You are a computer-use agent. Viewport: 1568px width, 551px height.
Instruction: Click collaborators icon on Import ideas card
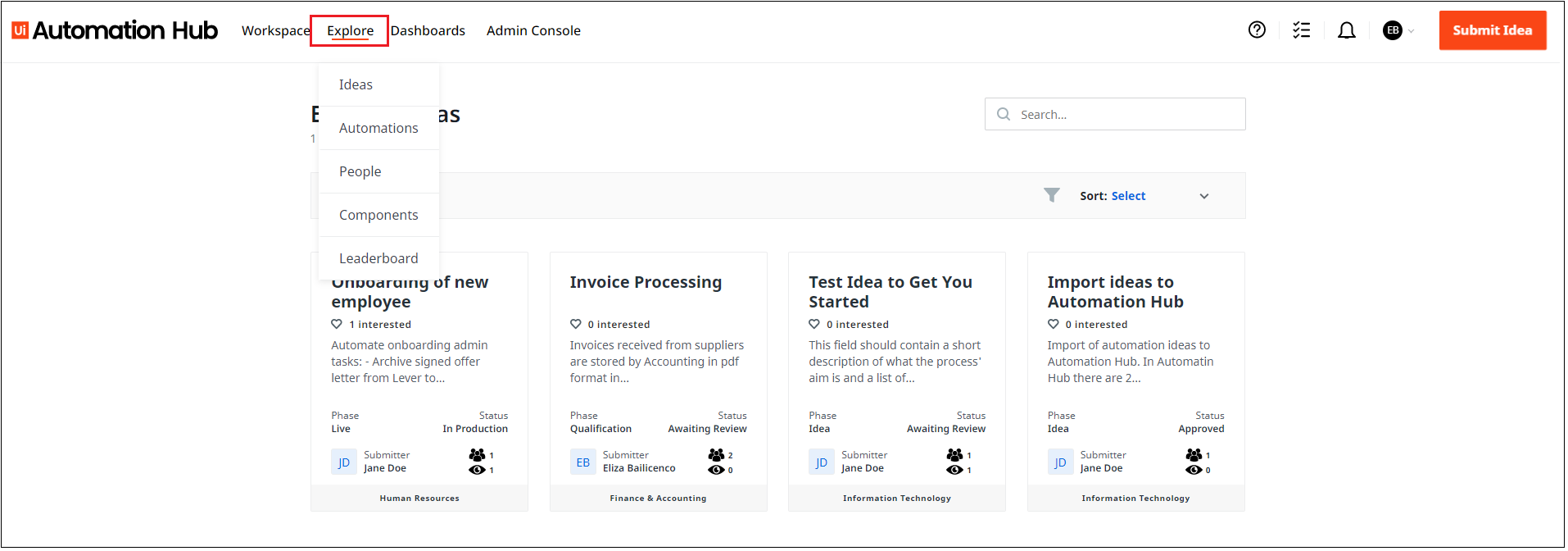pyautogui.click(x=1194, y=454)
